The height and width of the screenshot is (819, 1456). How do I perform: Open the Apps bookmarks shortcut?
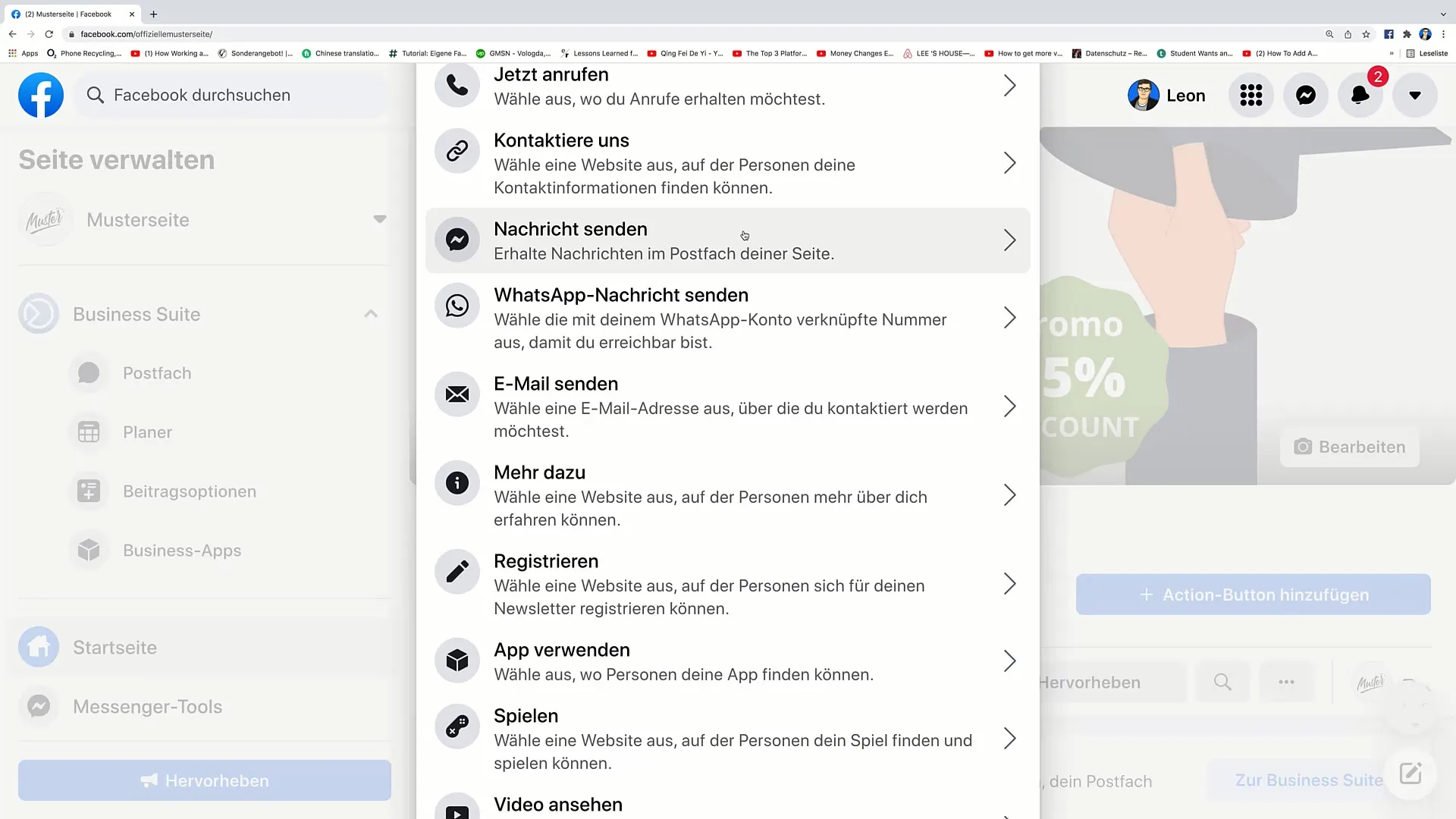point(23,53)
